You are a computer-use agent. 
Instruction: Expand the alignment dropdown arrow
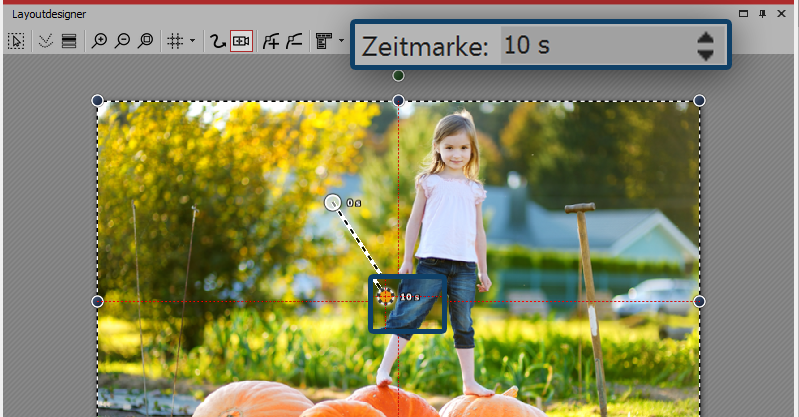341,41
